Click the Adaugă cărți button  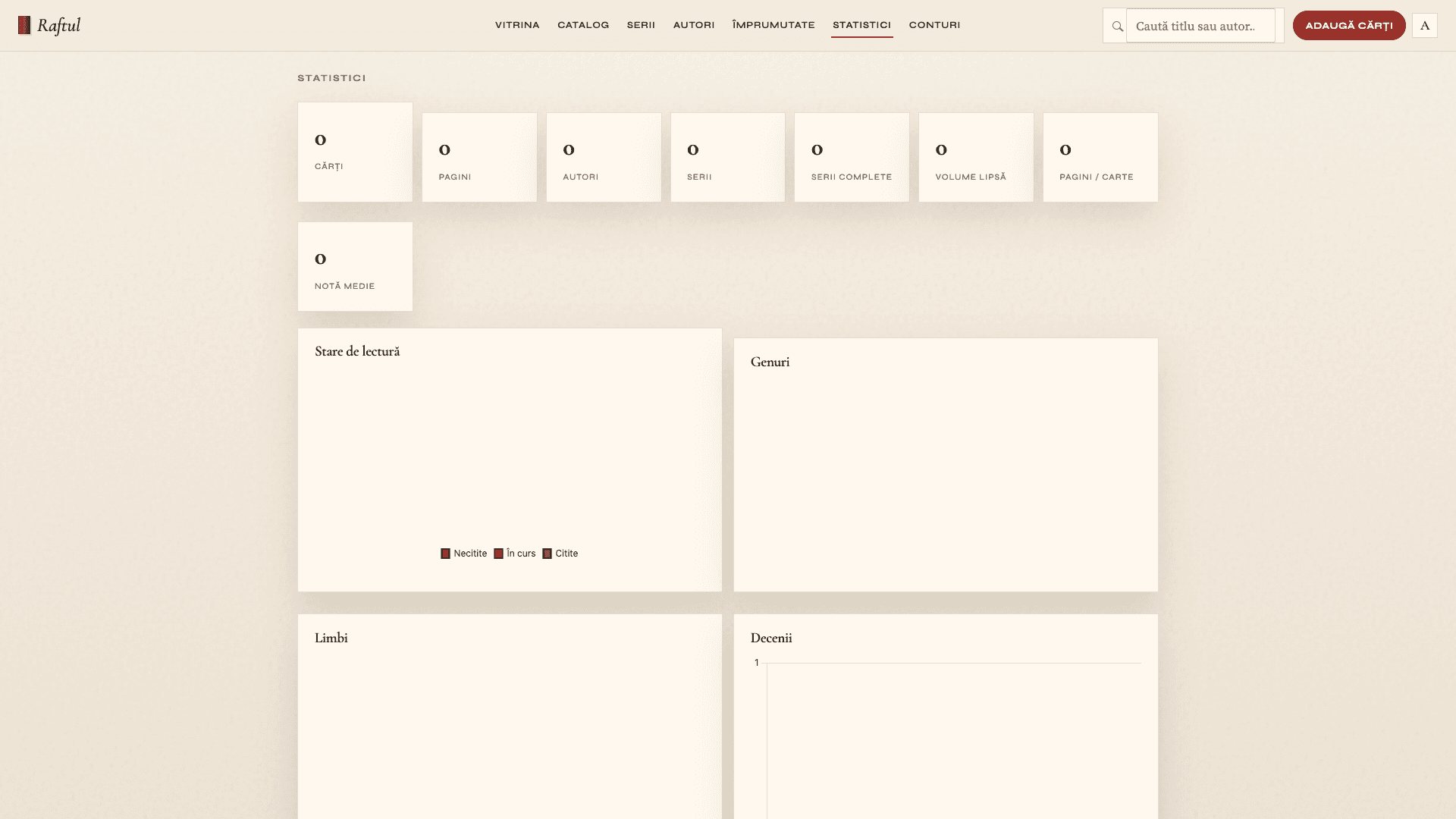(1348, 26)
